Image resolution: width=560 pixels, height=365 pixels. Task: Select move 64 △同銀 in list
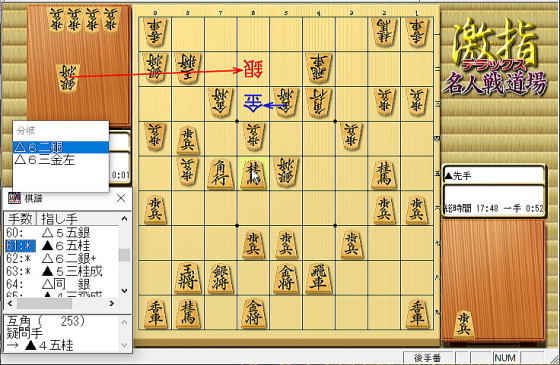click(61, 284)
